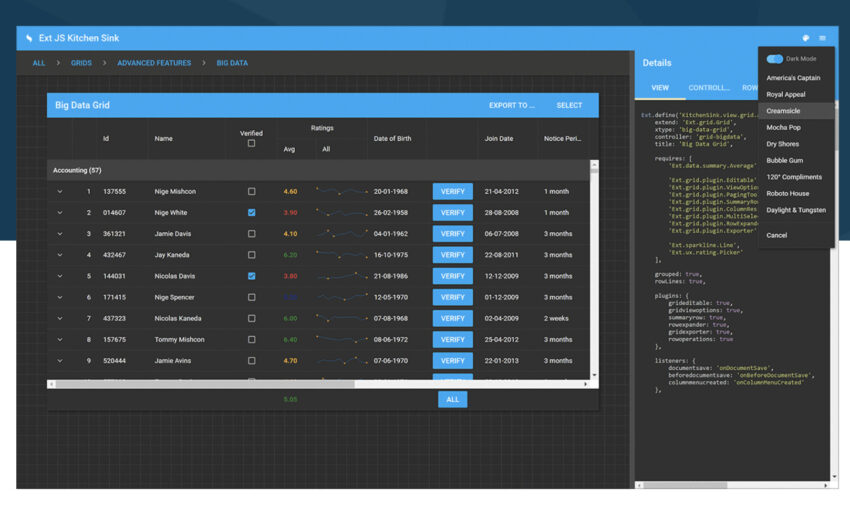
Task: Open the theme palette icon in header
Action: [x=806, y=38]
